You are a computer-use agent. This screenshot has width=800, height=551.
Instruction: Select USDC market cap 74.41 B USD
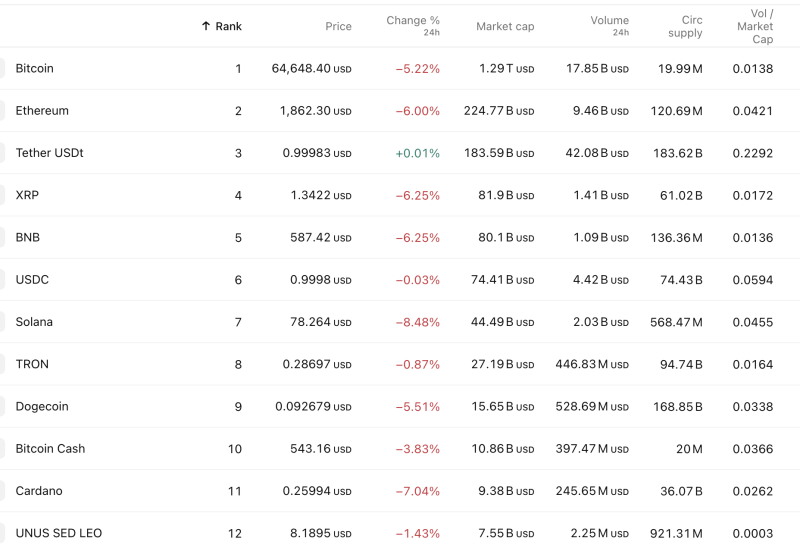coord(503,280)
